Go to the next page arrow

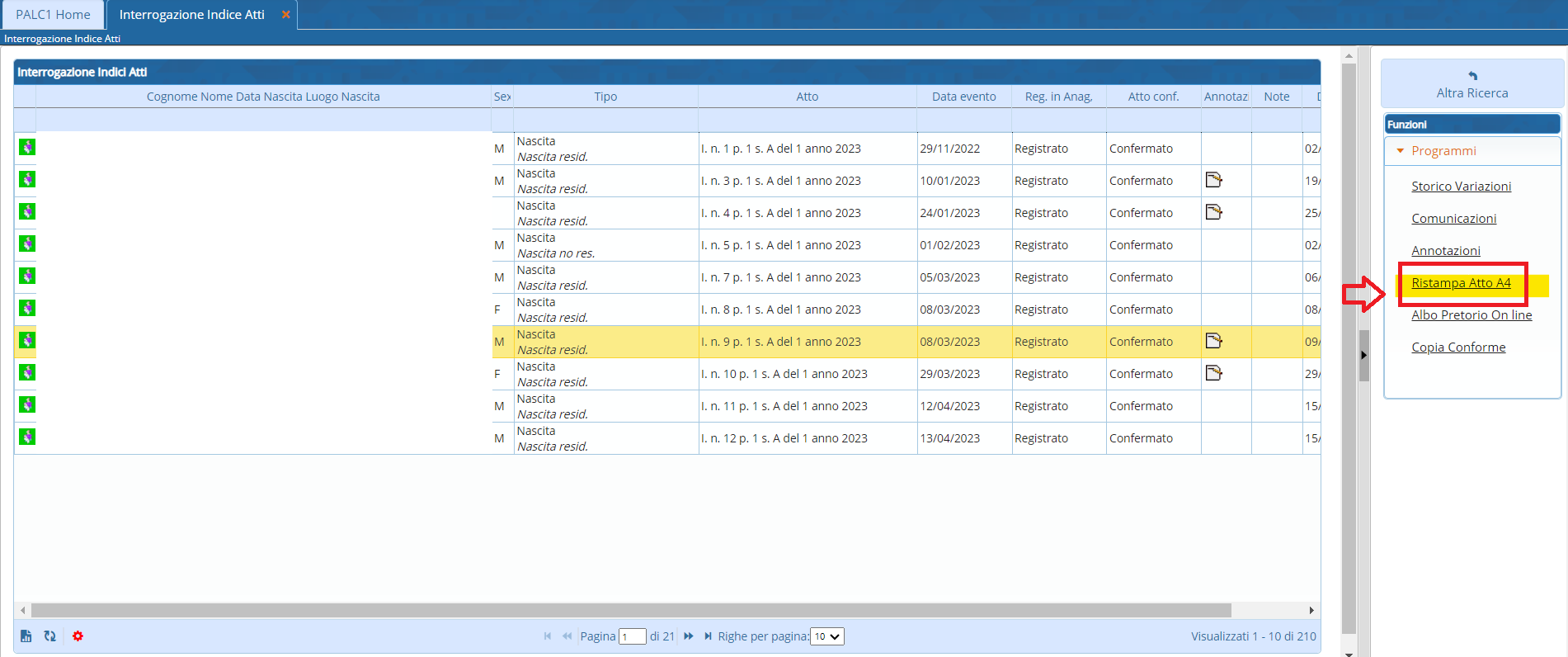[689, 636]
